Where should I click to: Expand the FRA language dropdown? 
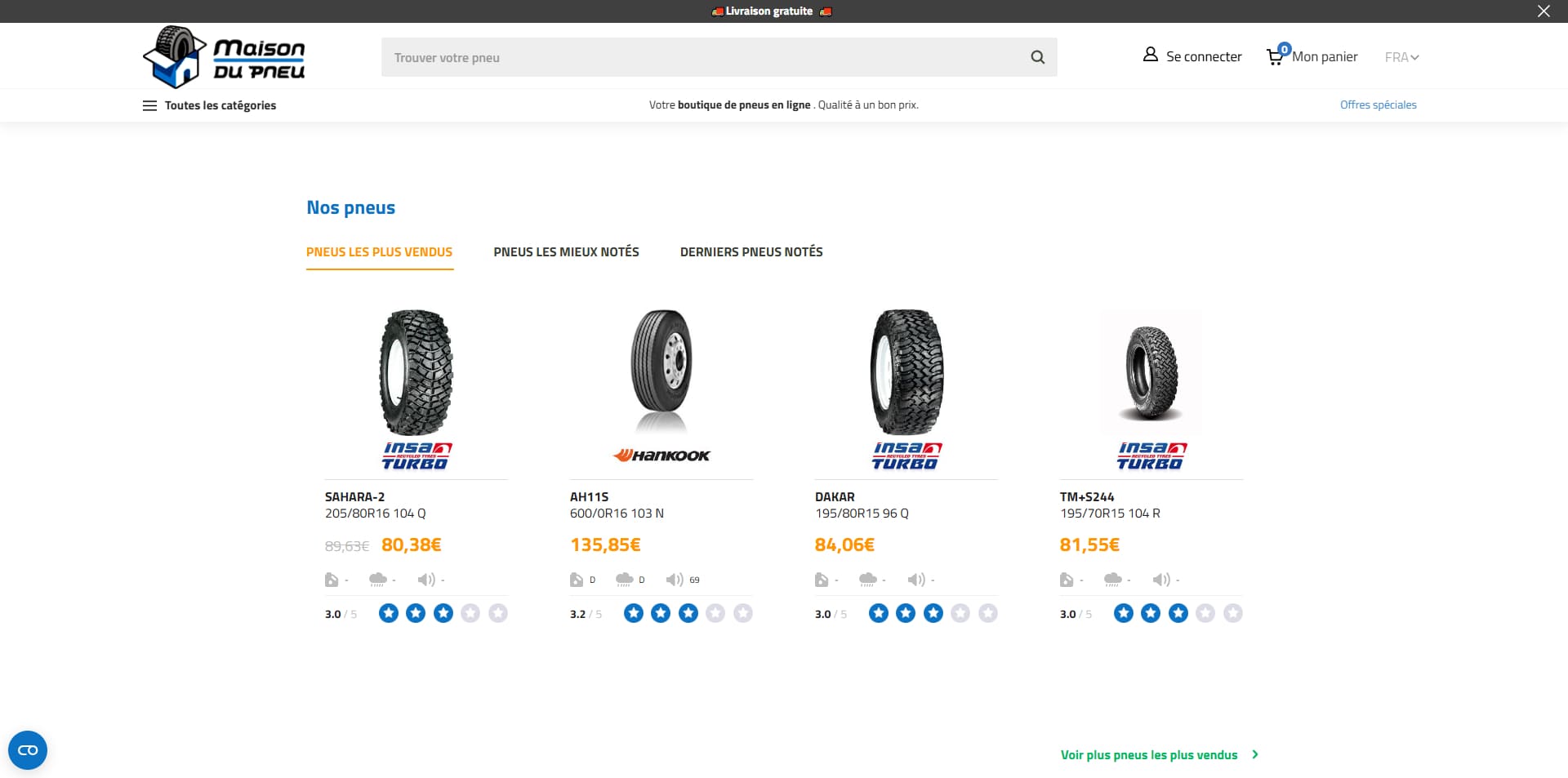(1401, 57)
